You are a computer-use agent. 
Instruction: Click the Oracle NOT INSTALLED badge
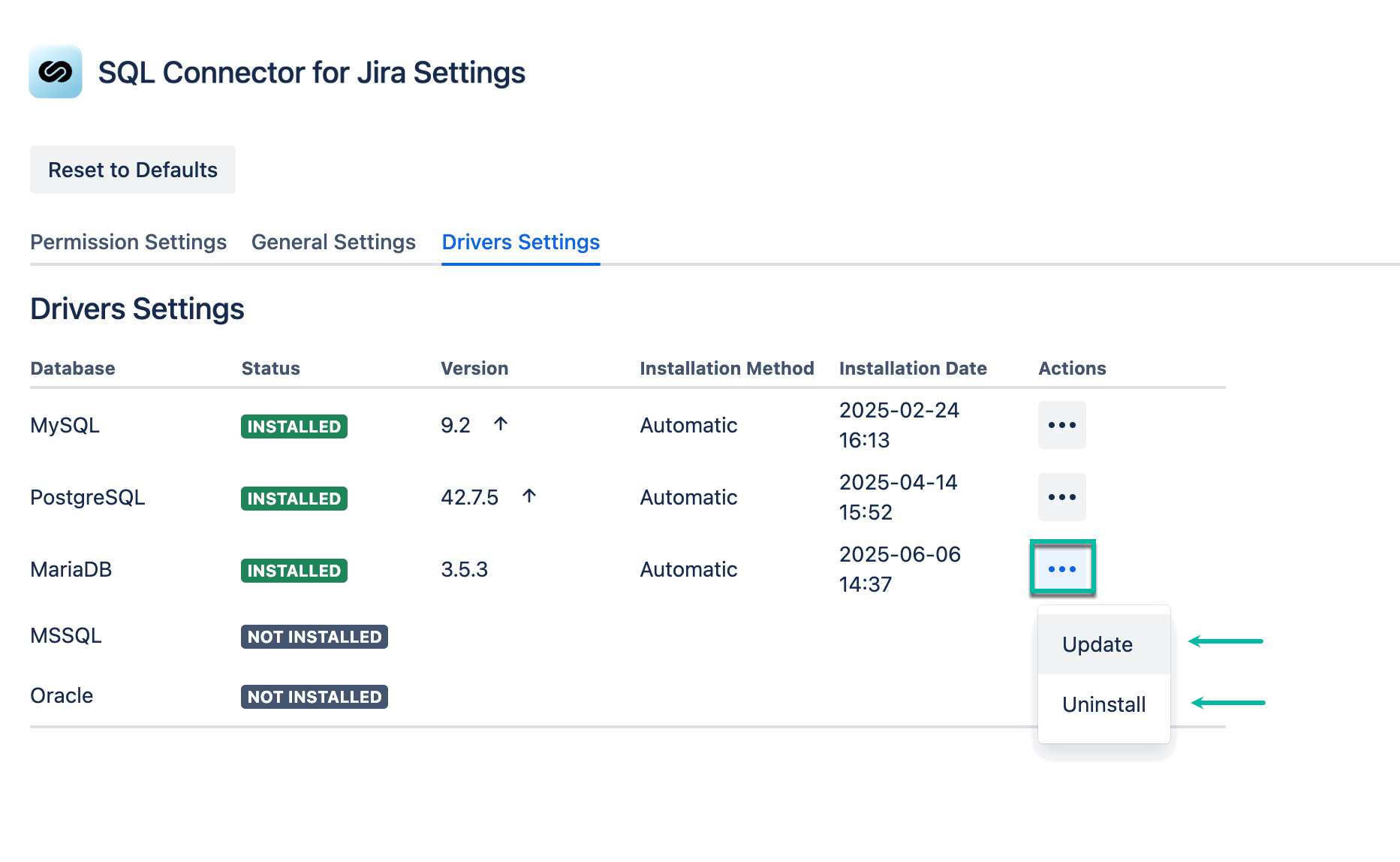[x=315, y=697]
